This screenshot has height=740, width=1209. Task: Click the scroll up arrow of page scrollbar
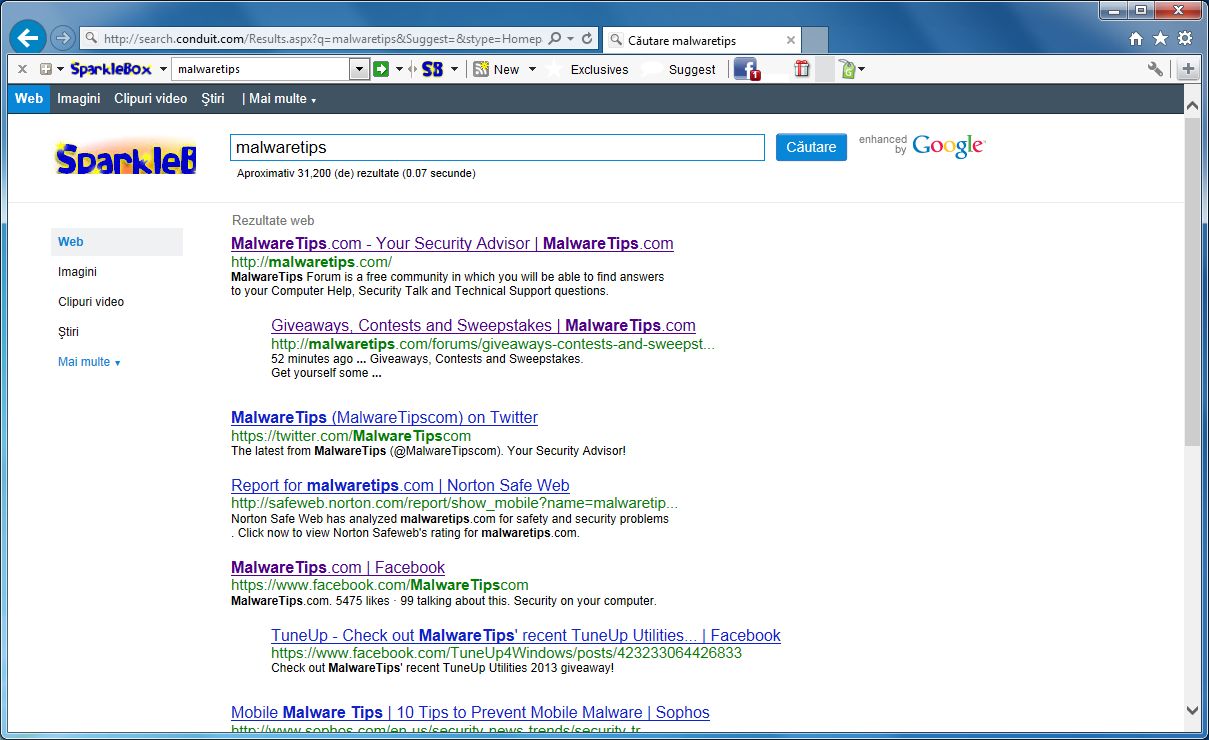point(1191,105)
